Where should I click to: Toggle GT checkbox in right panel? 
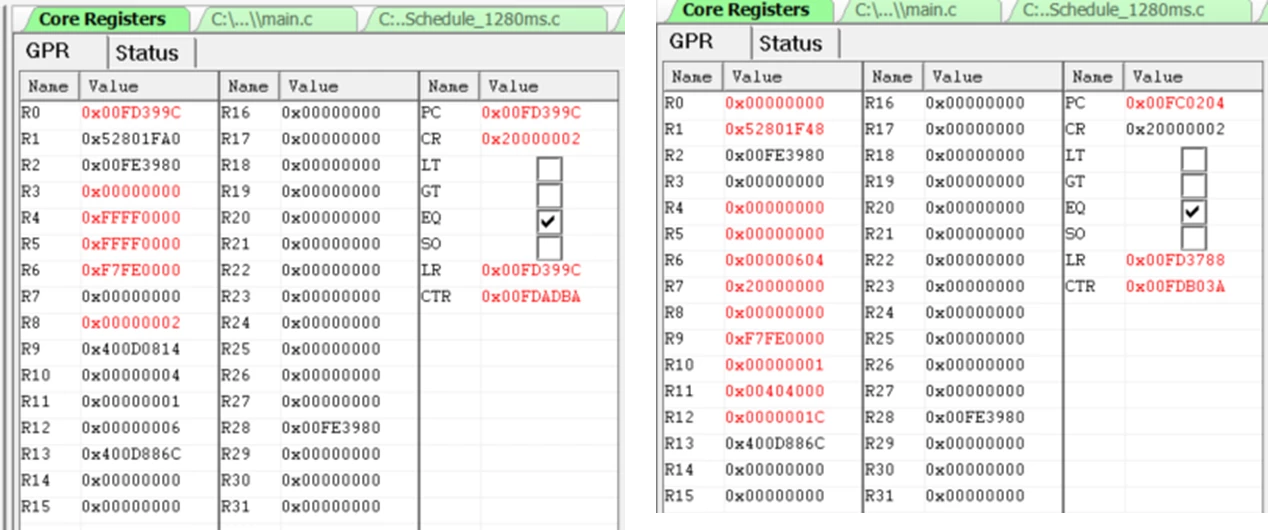pos(1193,185)
